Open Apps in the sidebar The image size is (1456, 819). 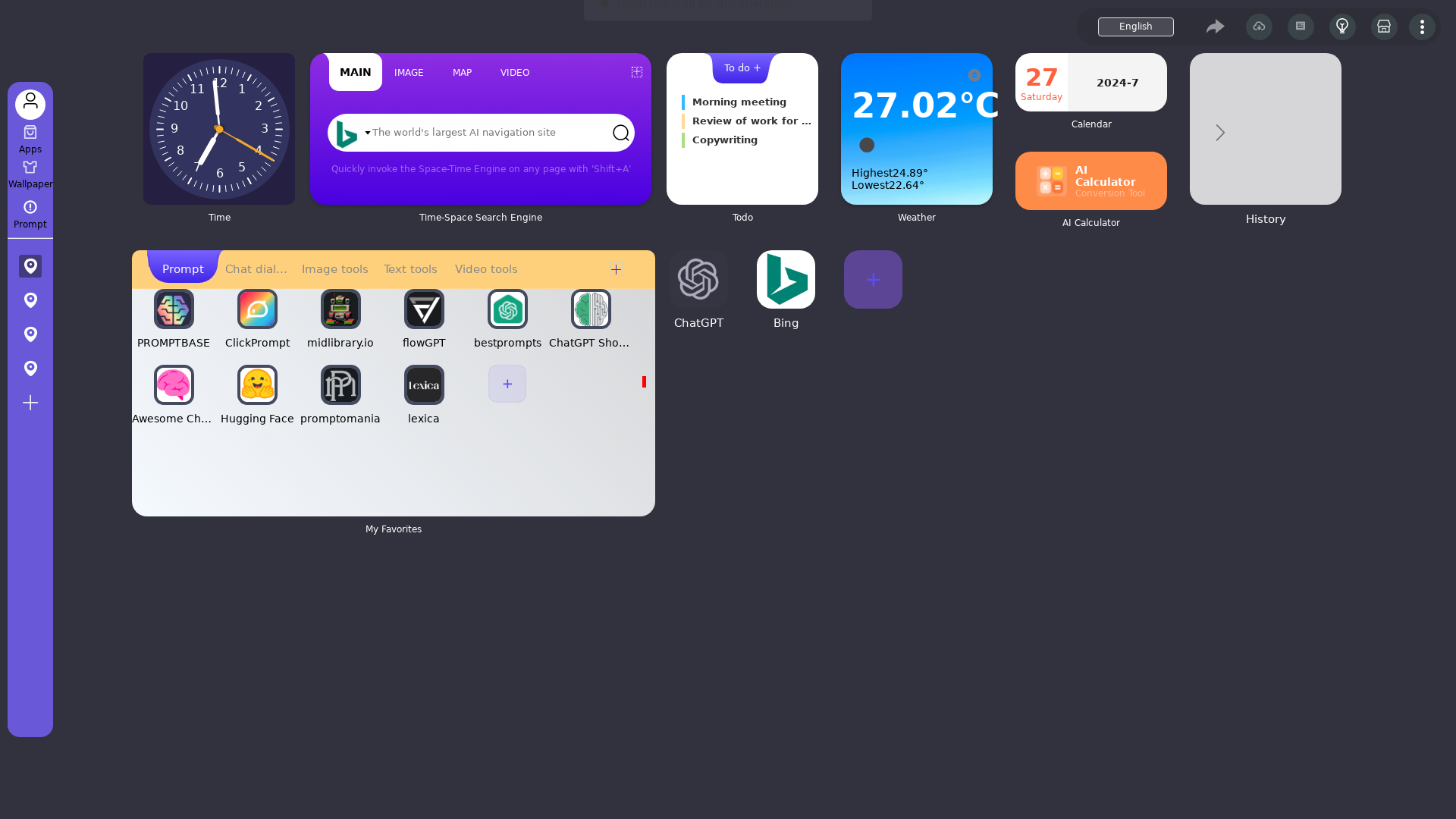point(30,140)
